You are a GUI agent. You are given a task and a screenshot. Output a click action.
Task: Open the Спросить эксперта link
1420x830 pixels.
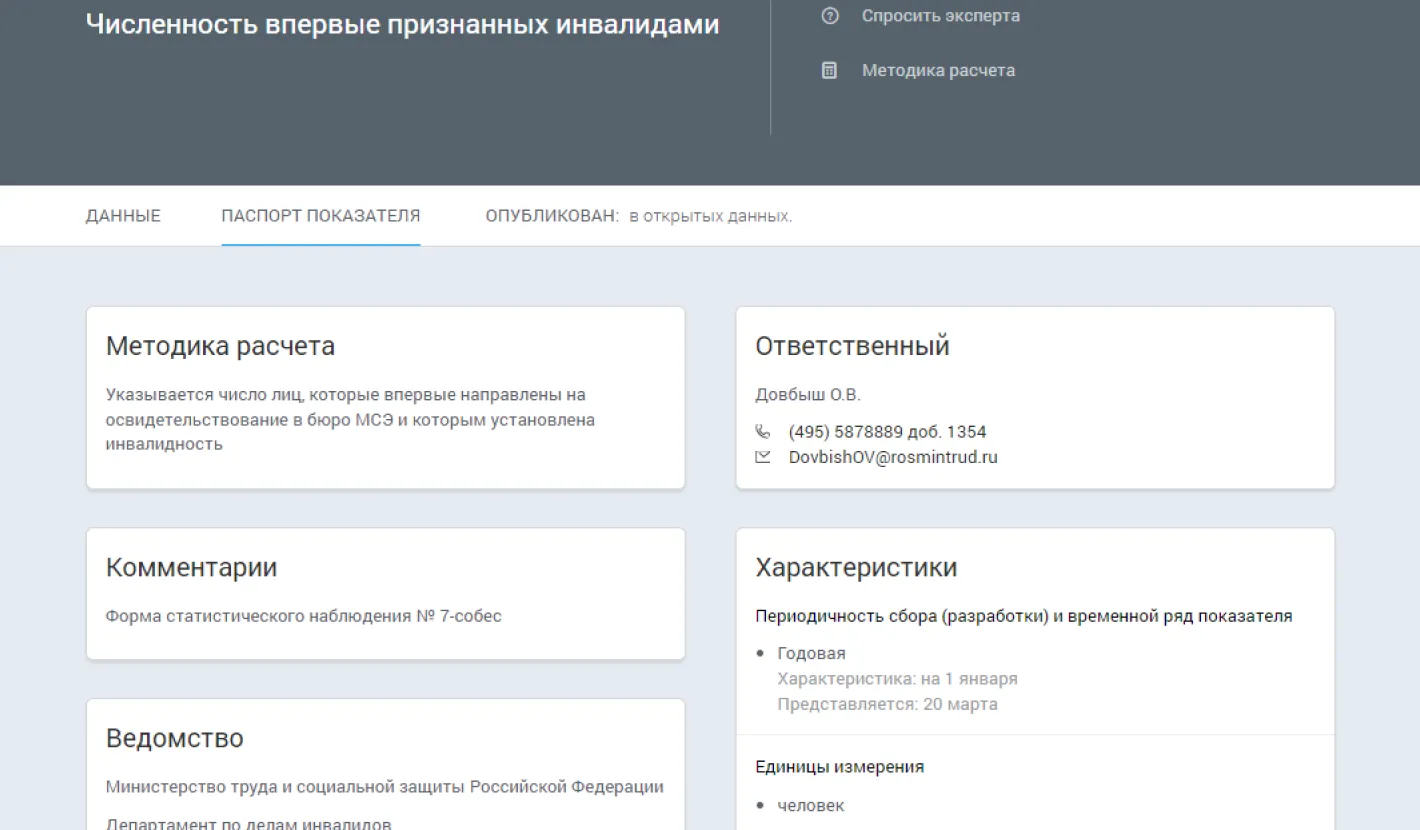pos(940,16)
